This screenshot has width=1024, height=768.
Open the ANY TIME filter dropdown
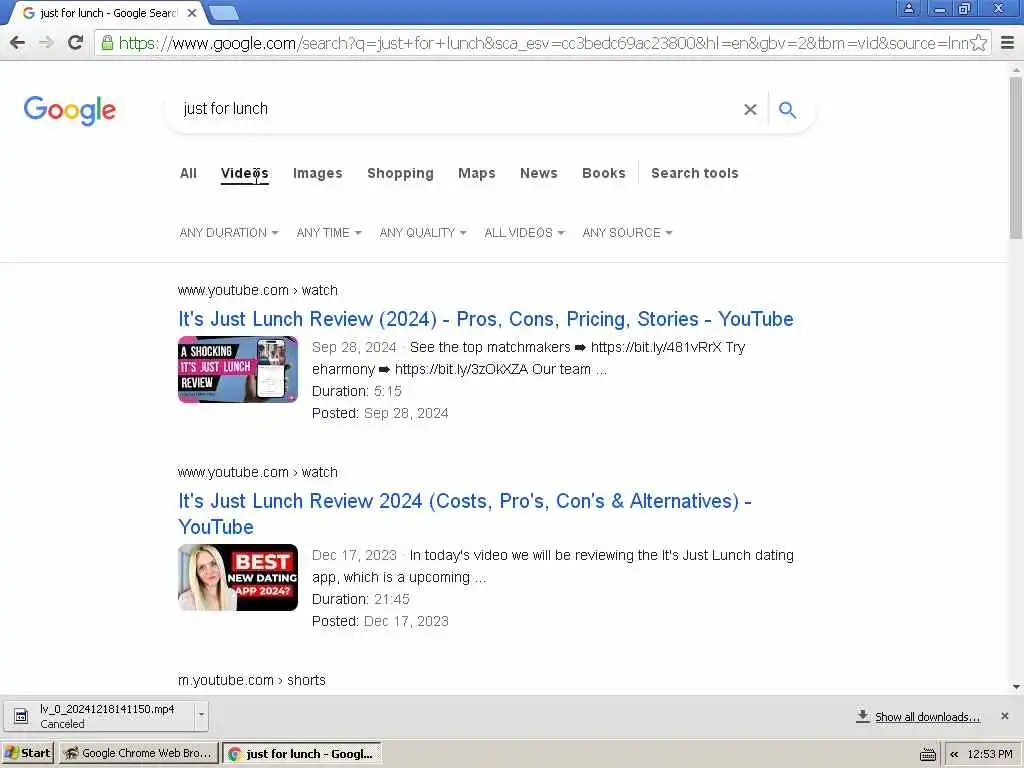328,232
